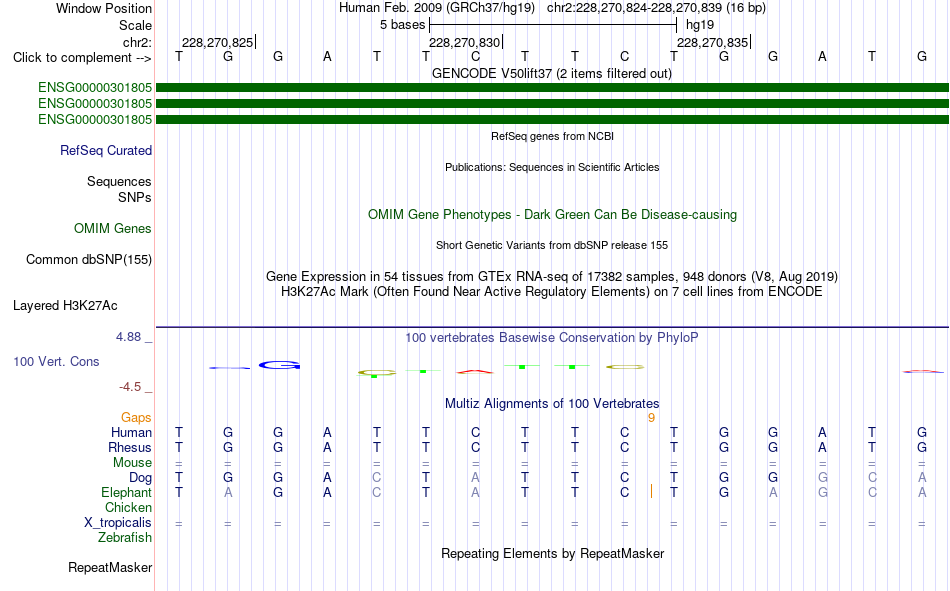Select the Chicken species row label

coord(128,507)
